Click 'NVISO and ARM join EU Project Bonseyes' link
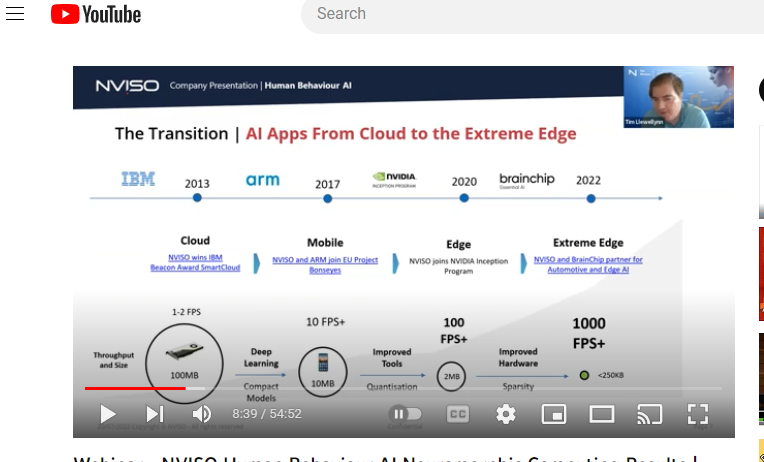The height and width of the screenshot is (462, 764). 325,265
